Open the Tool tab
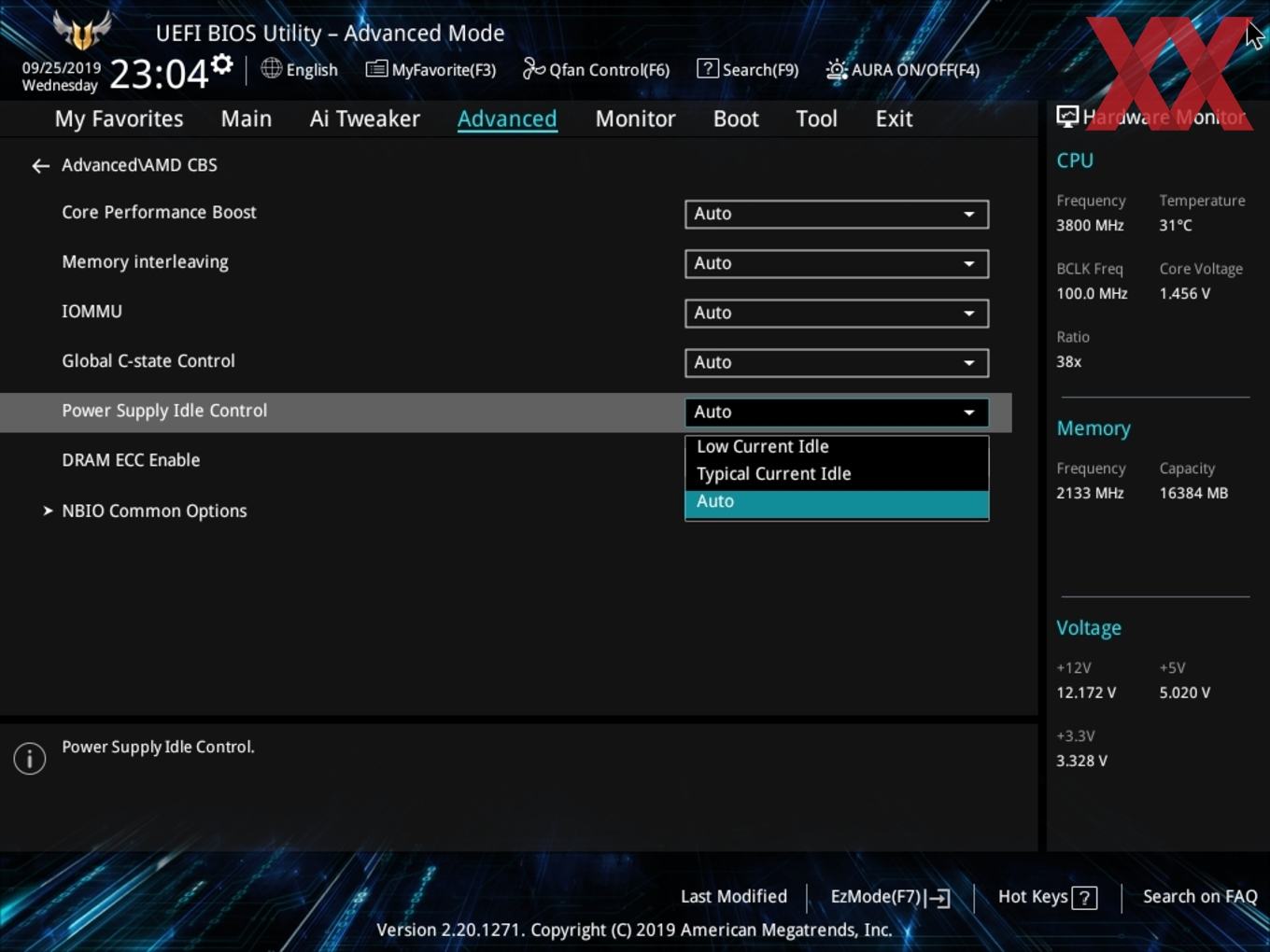This screenshot has height=952, width=1270. (x=816, y=119)
